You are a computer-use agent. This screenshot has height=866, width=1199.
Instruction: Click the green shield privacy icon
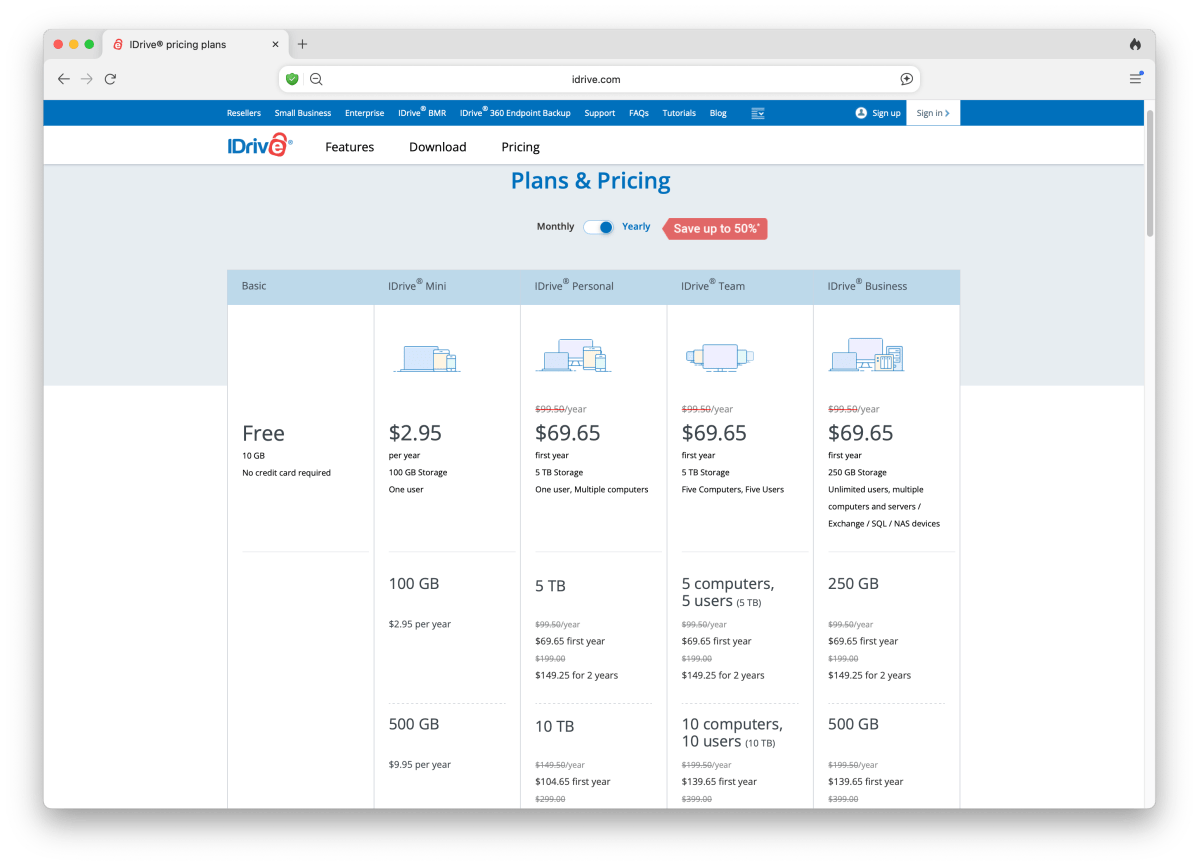(292, 79)
